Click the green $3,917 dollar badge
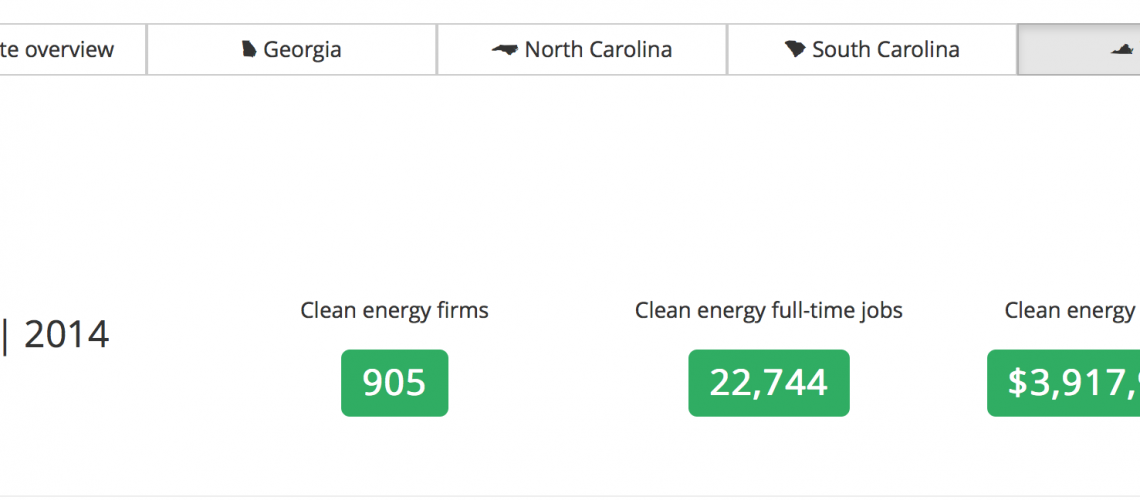1140x500 pixels. pyautogui.click(x=1064, y=382)
